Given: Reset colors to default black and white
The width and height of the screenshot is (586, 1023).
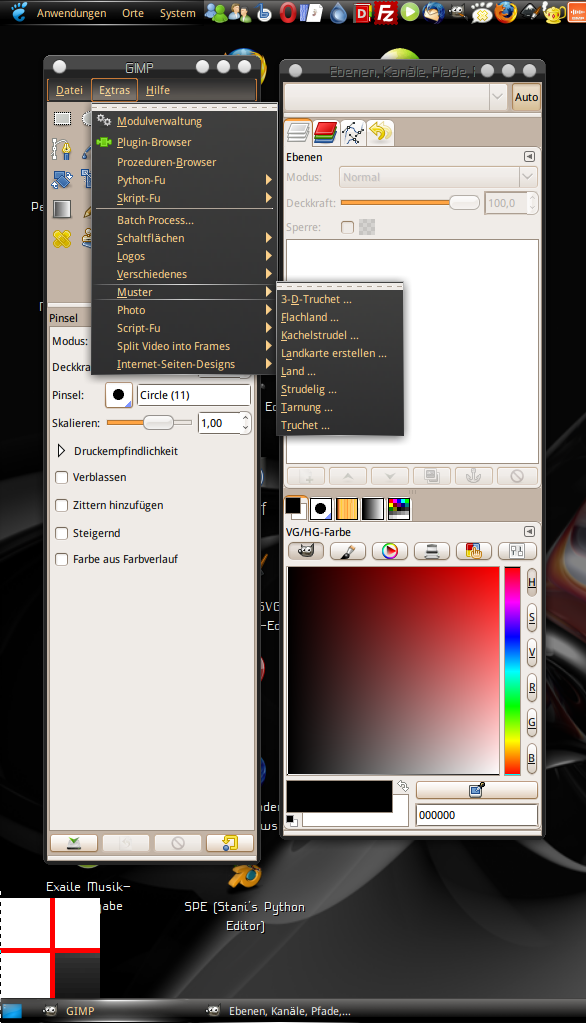Looking at the screenshot, I should [x=292, y=821].
